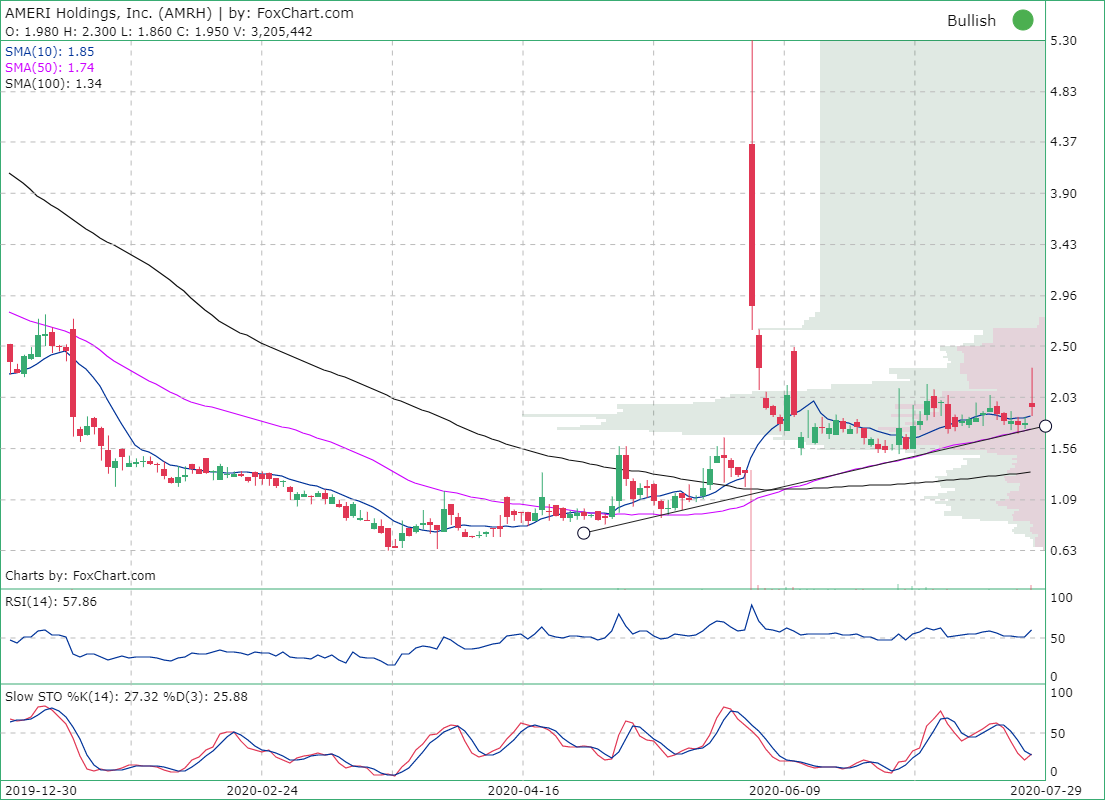The height and width of the screenshot is (800, 1105).
Task: Click the 2019-12-30 date label
Action: [x=41, y=790]
